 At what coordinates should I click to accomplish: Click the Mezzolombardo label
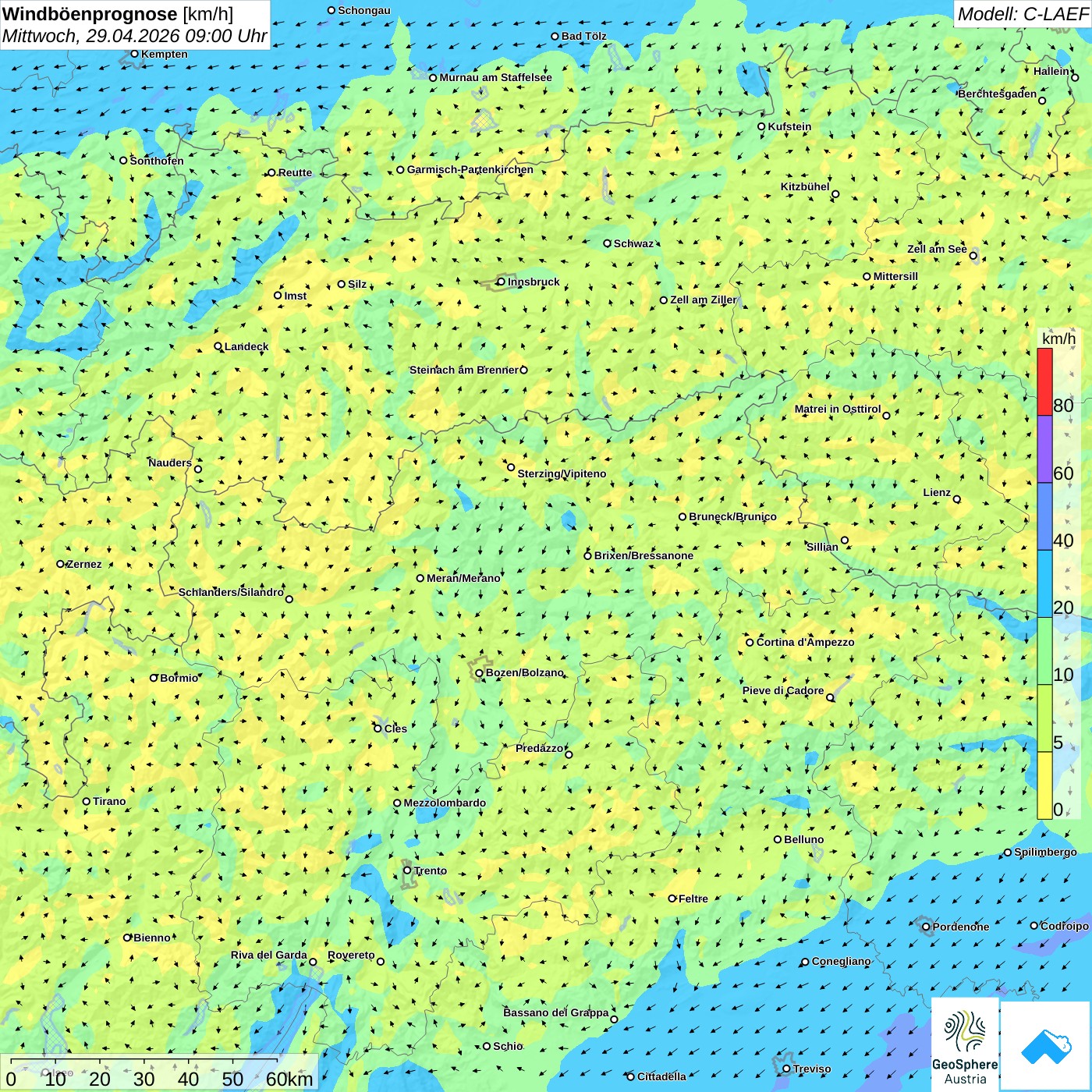445,803
